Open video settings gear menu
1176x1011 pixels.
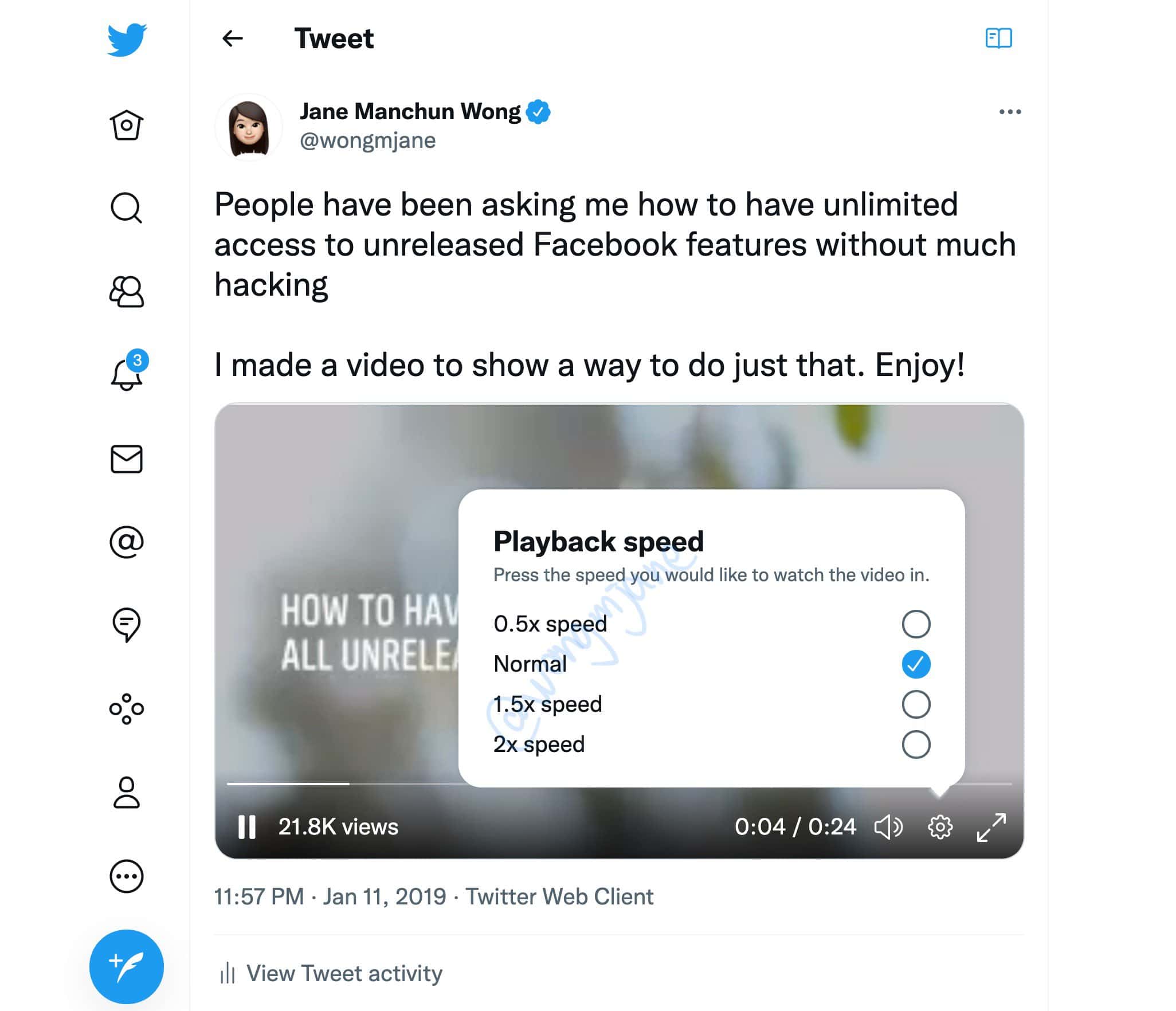pyautogui.click(x=940, y=827)
